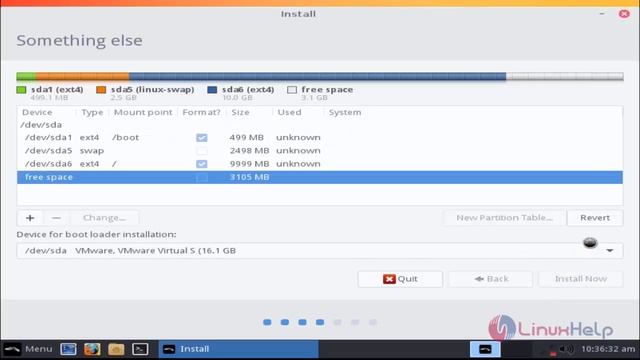Open the taskbar Menu button

(28, 349)
